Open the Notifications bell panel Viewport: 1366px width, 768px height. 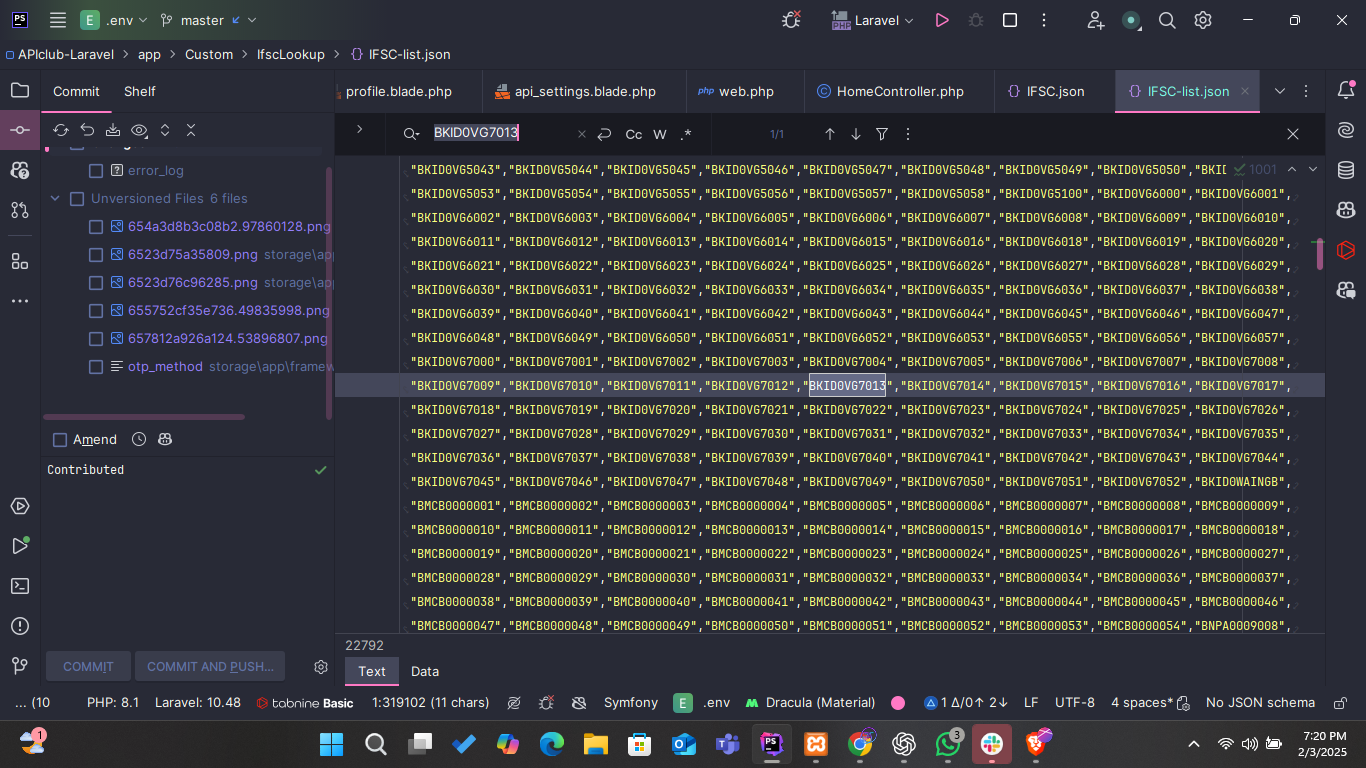click(1346, 91)
